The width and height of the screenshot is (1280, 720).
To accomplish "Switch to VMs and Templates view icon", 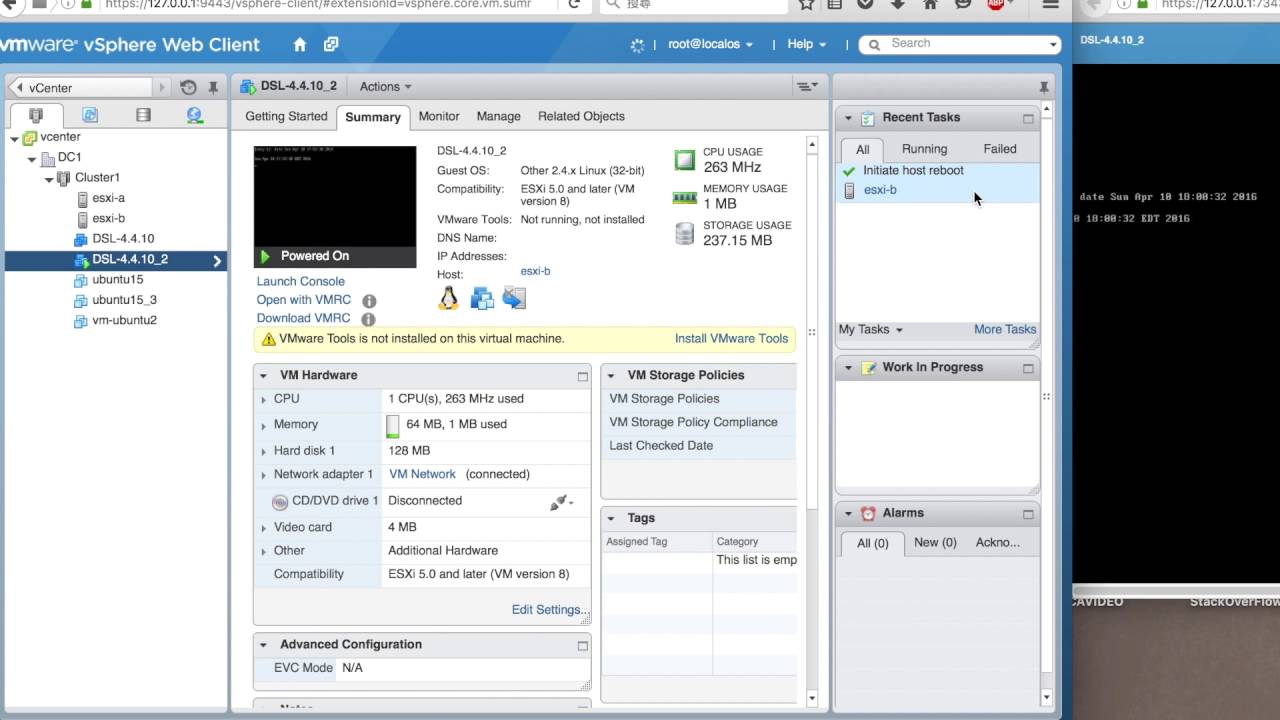I will [89, 115].
